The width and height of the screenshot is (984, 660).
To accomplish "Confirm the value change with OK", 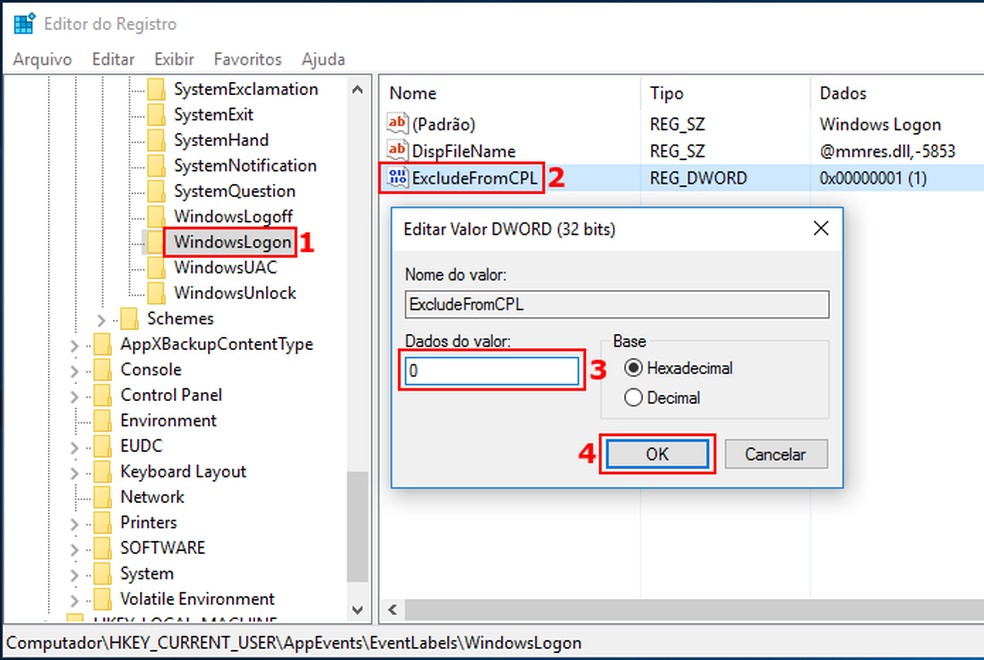I will (657, 453).
